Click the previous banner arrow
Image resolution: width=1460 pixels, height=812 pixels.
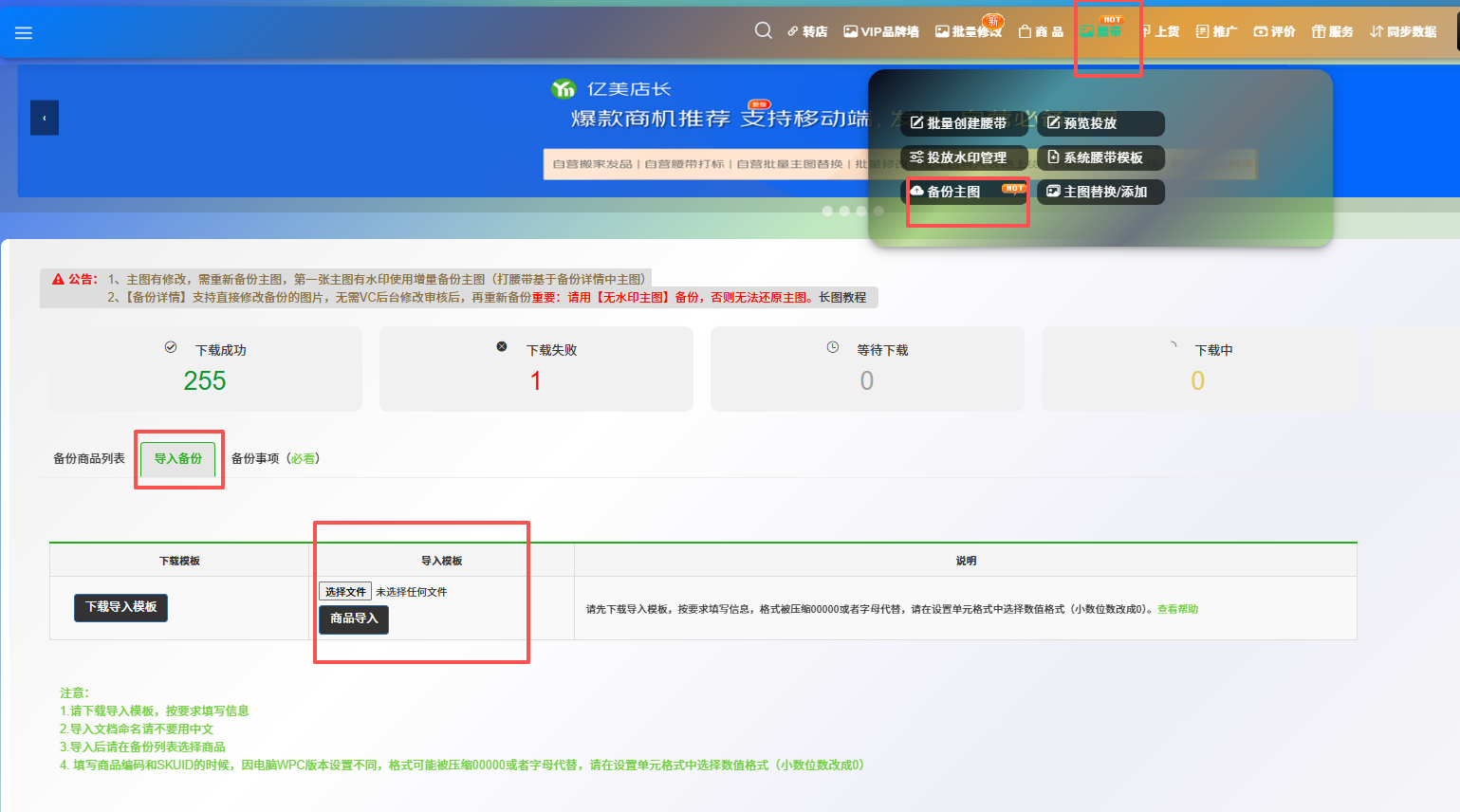pos(45,119)
